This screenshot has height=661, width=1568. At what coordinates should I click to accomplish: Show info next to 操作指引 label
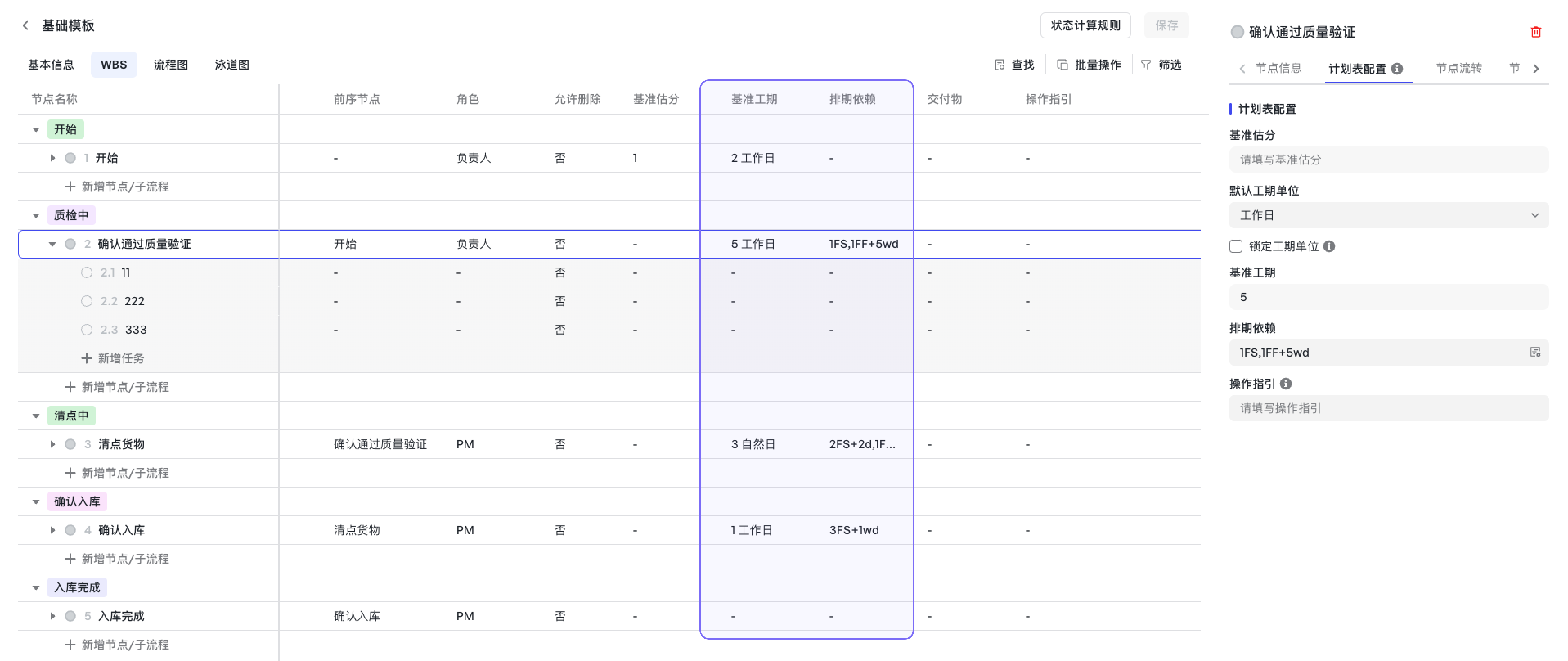(1285, 384)
